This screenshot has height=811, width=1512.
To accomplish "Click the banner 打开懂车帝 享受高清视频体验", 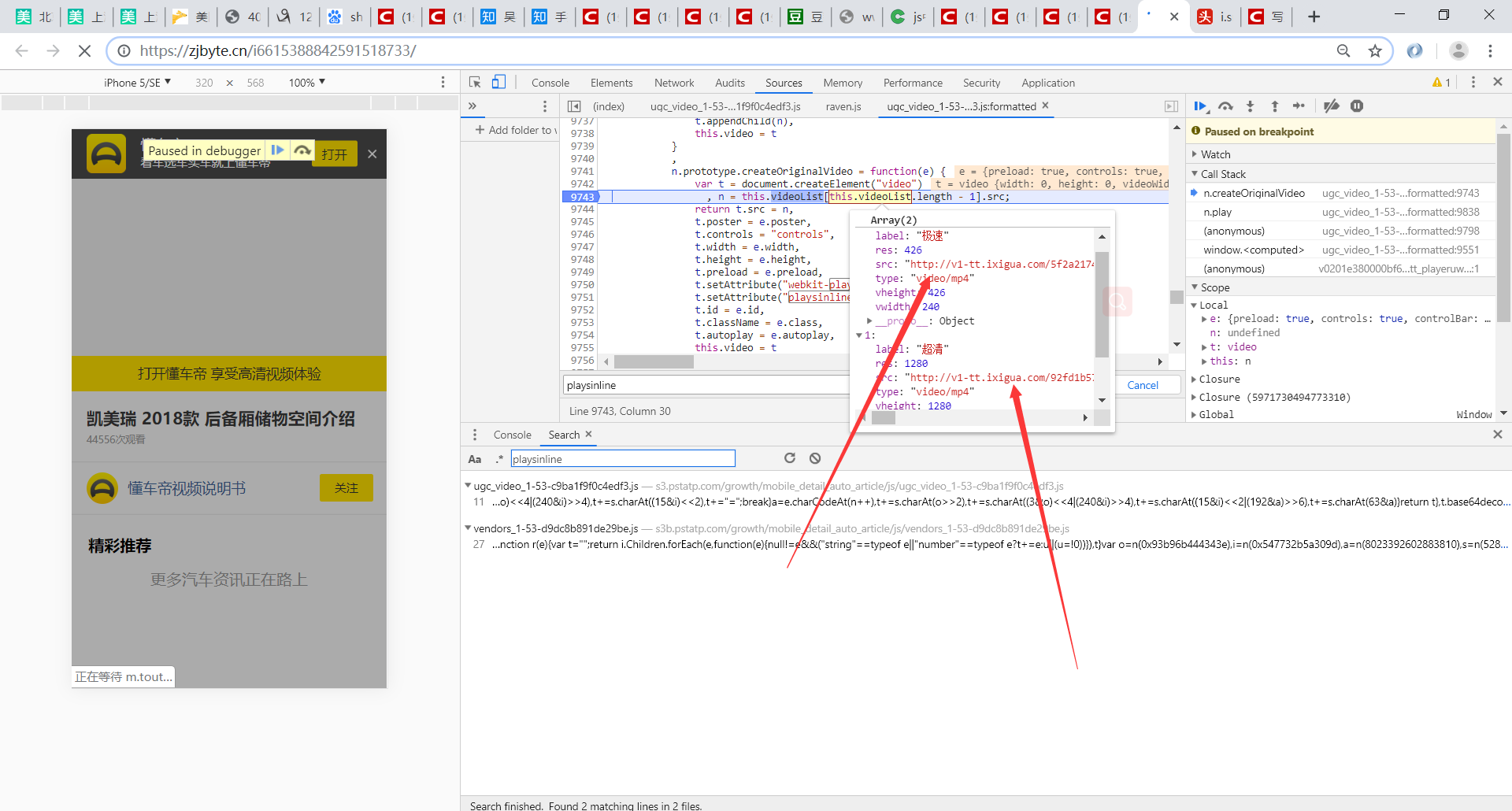I will point(229,373).
